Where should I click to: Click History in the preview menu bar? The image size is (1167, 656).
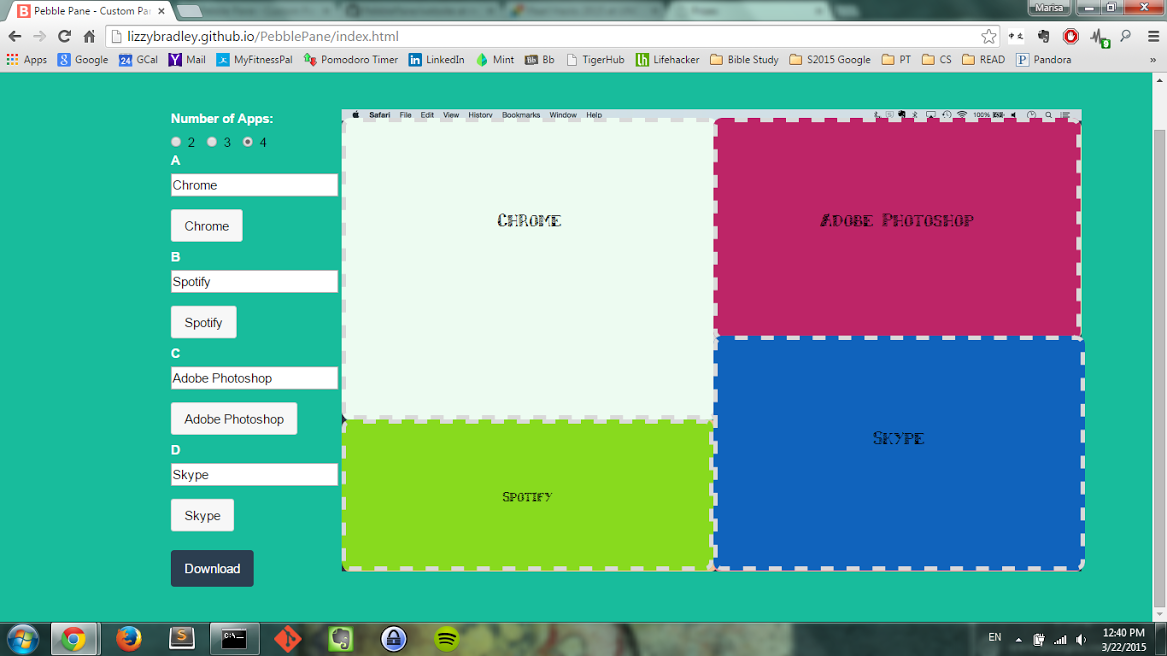click(480, 115)
